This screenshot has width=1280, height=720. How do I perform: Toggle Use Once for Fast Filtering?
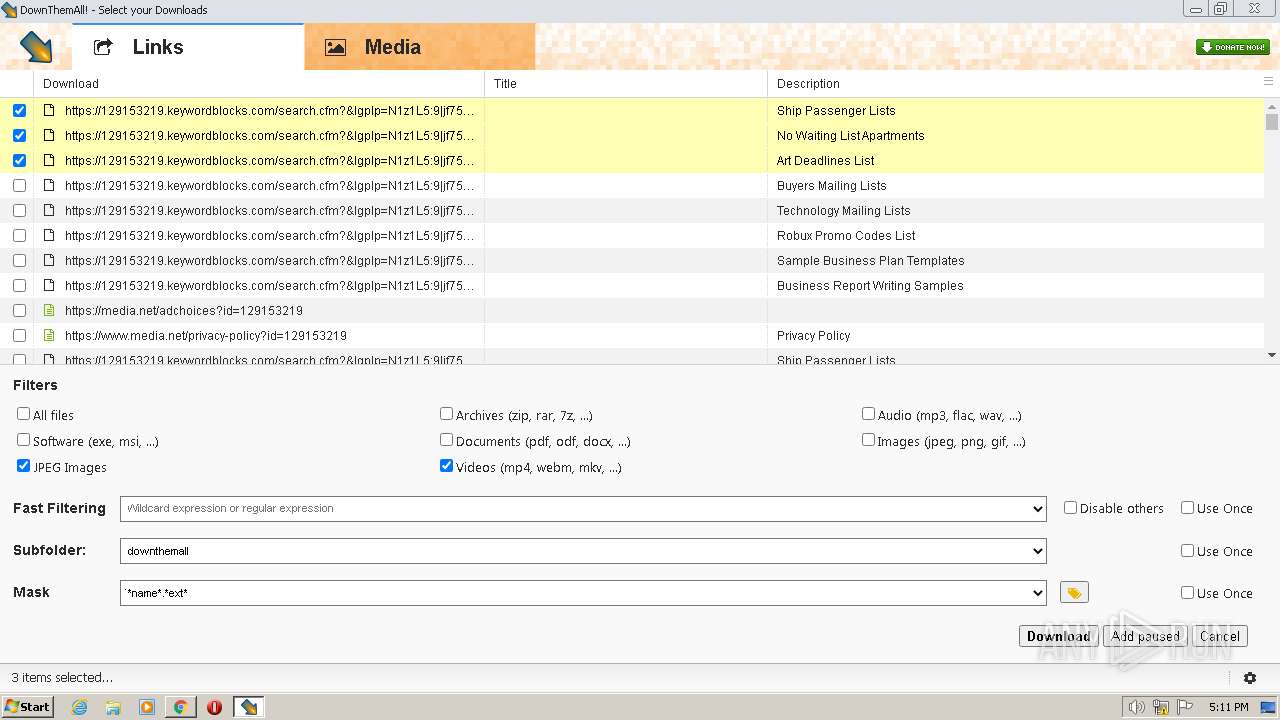click(1187, 508)
